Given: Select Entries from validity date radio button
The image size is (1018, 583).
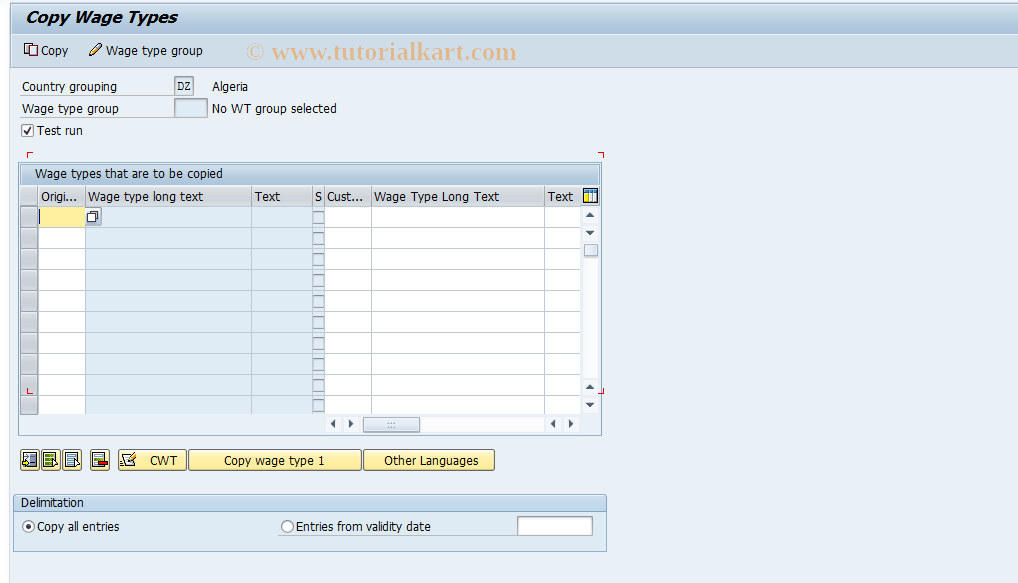Looking at the screenshot, I should point(287,527).
